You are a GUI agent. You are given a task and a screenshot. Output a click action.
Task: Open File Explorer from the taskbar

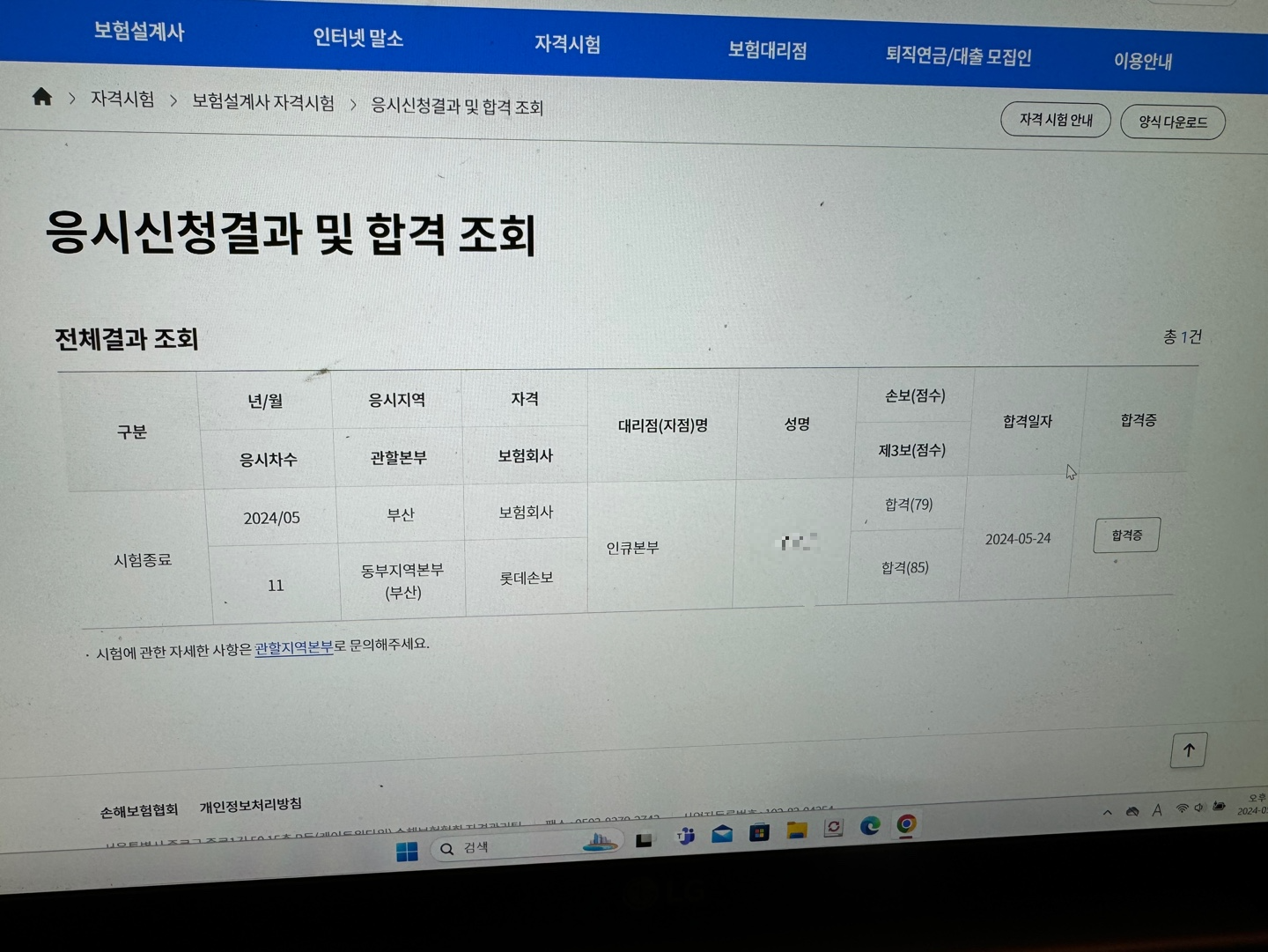click(797, 830)
